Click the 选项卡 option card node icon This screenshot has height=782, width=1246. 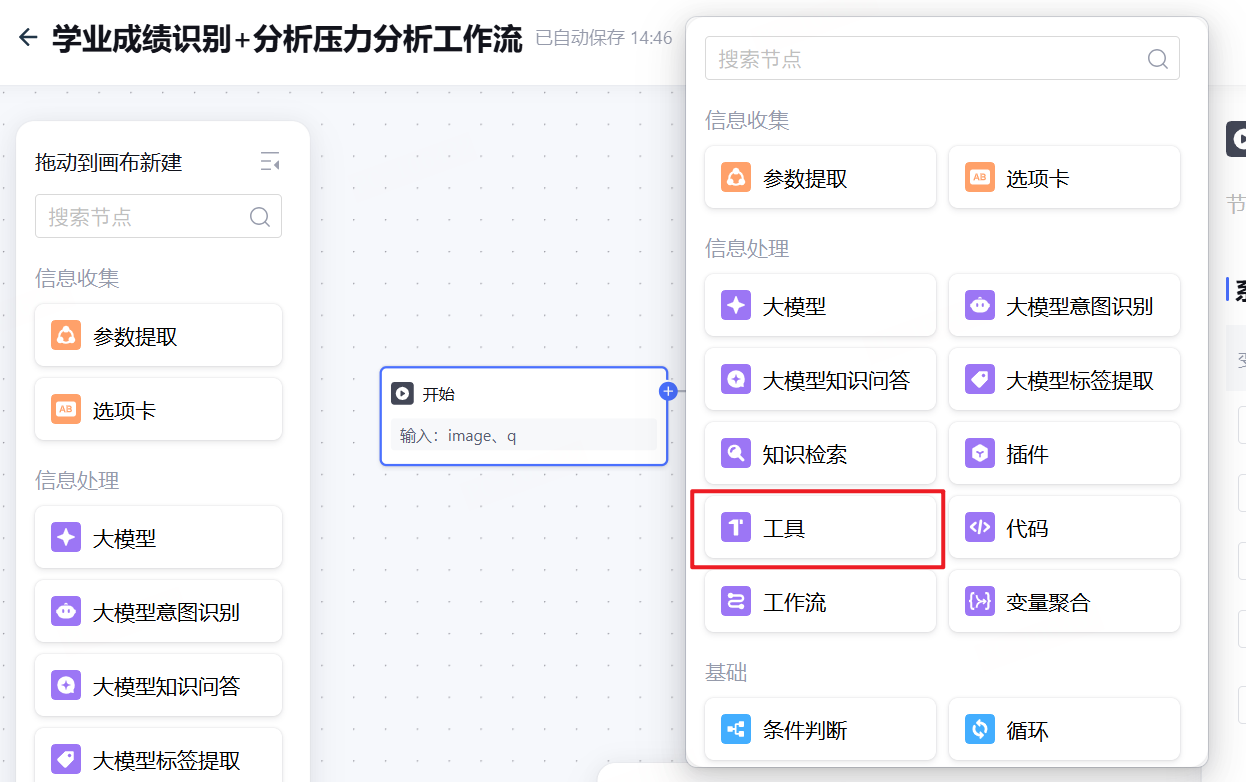[979, 177]
